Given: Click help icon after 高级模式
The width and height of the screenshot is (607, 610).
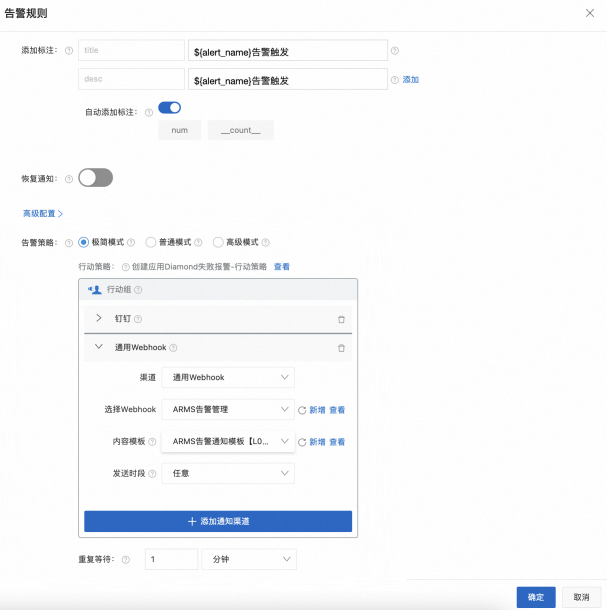Looking at the screenshot, I should point(265,242).
